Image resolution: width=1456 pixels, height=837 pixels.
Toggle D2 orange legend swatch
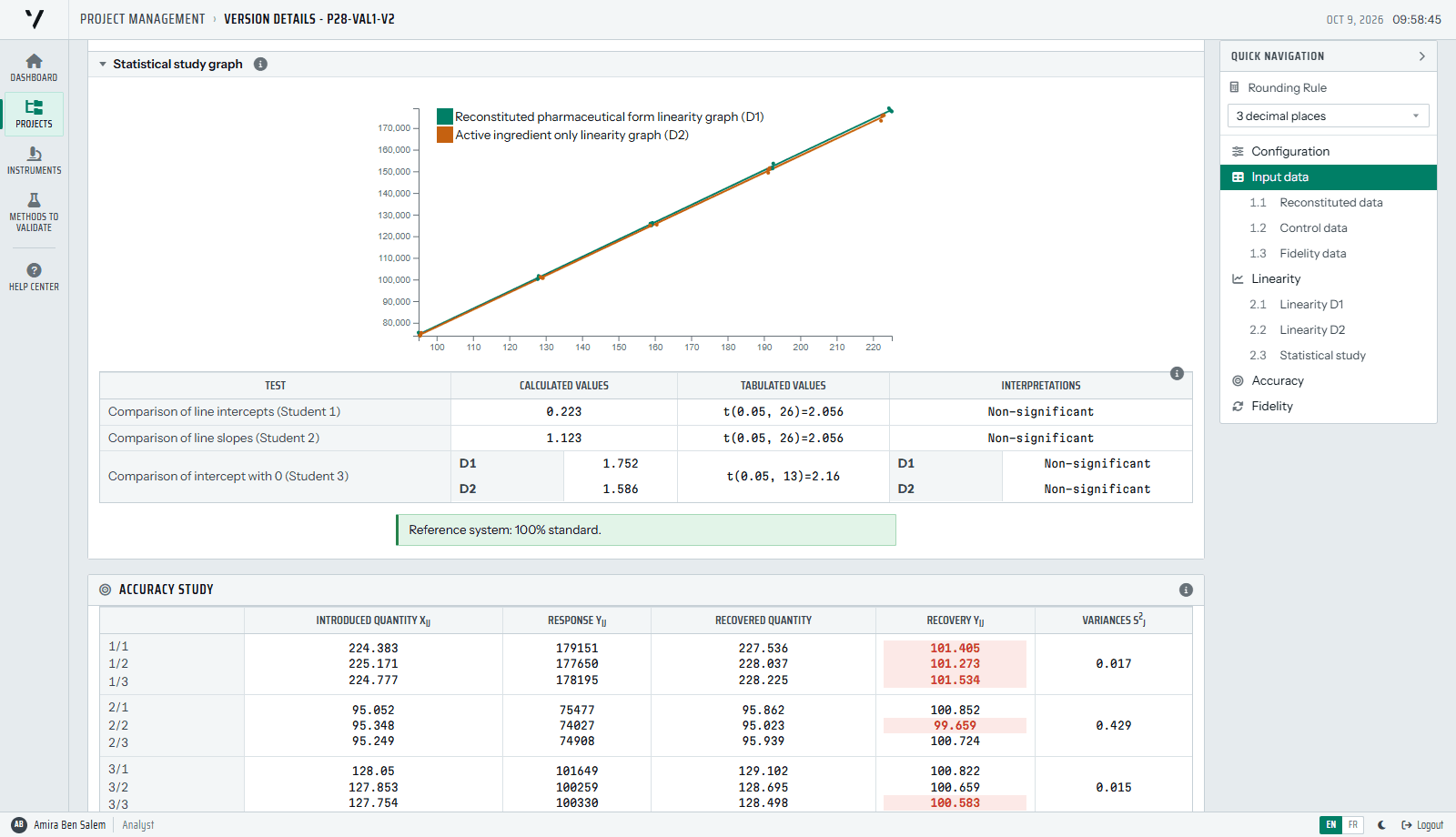(x=445, y=135)
